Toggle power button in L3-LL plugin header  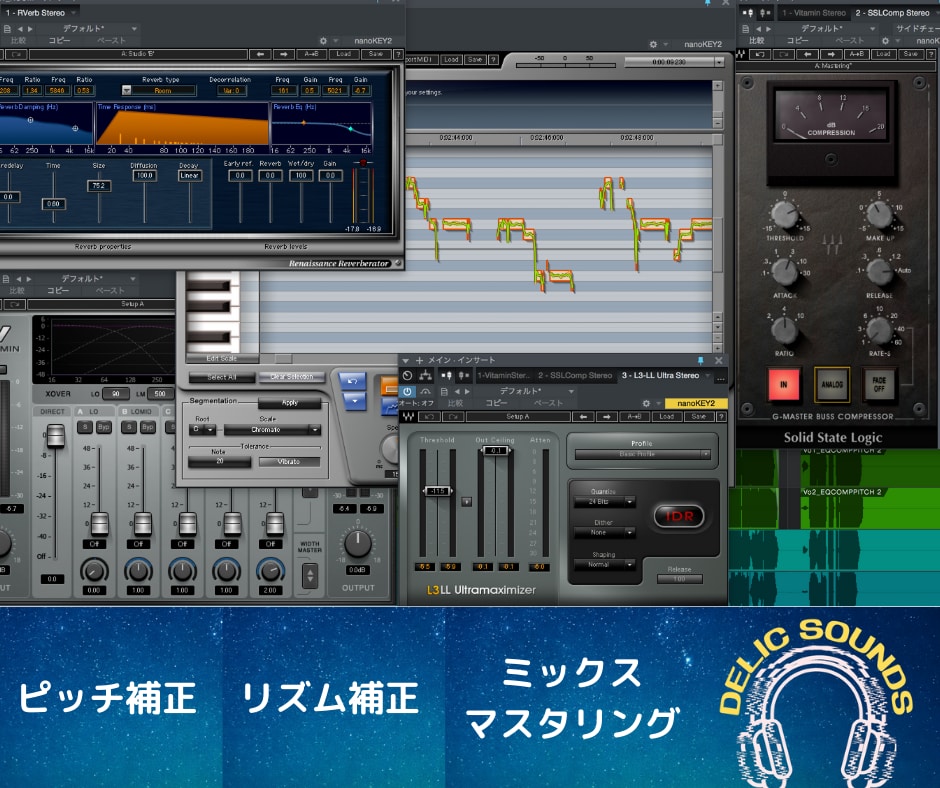[x=408, y=391]
